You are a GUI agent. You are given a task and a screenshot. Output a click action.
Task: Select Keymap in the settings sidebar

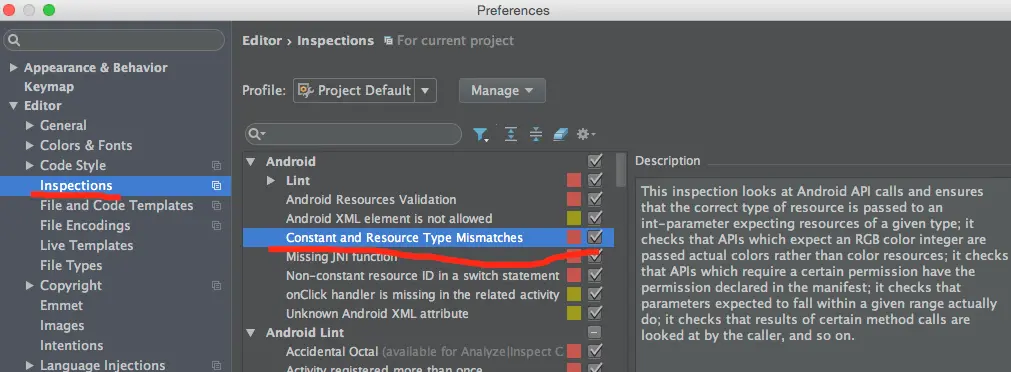(x=49, y=86)
